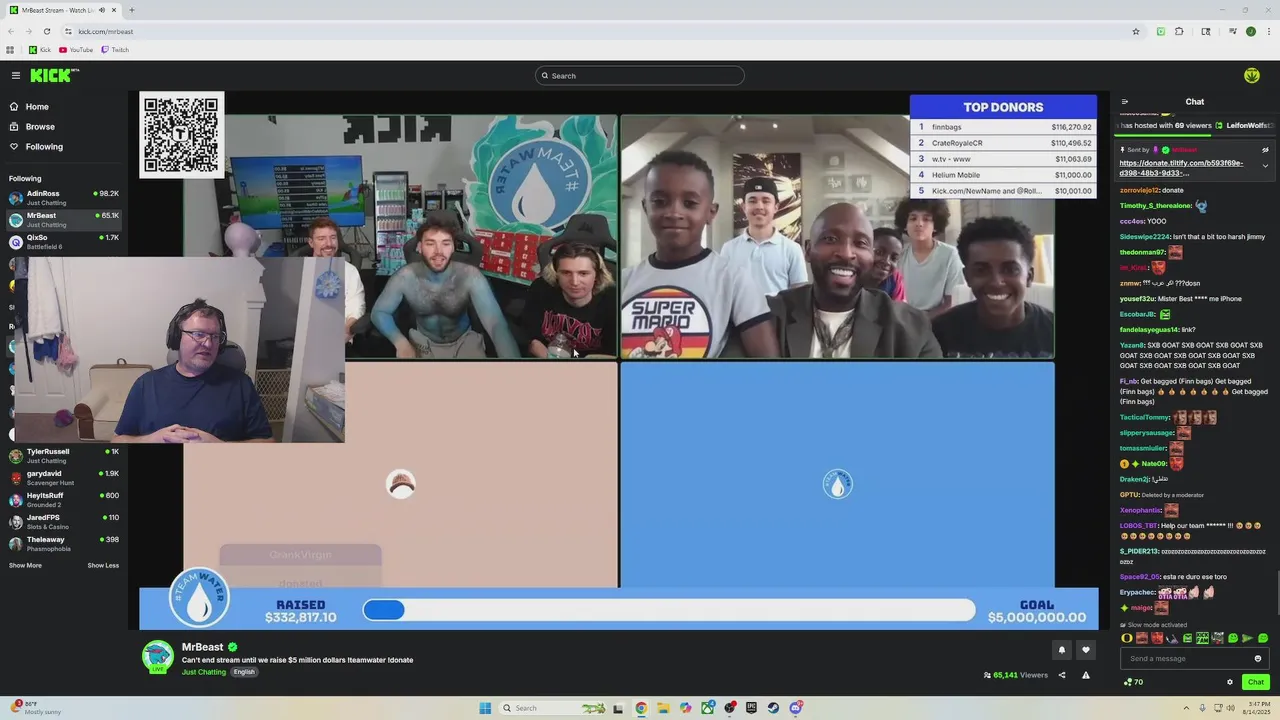Image resolution: width=1280 pixels, height=720 pixels.
Task: Open the Kick bookmark in bookmarks bar
Action: (x=40, y=50)
